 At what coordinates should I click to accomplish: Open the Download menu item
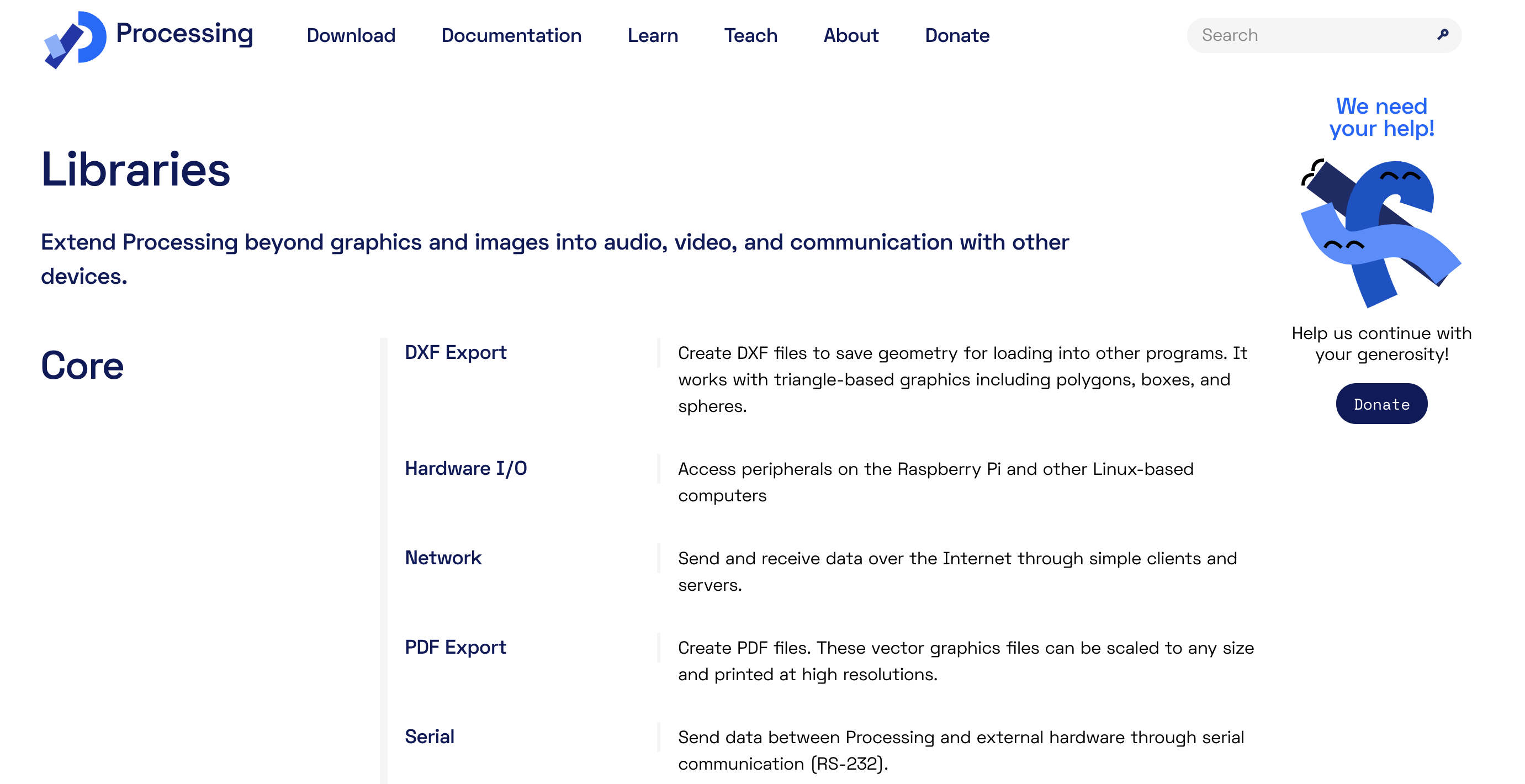tap(351, 35)
